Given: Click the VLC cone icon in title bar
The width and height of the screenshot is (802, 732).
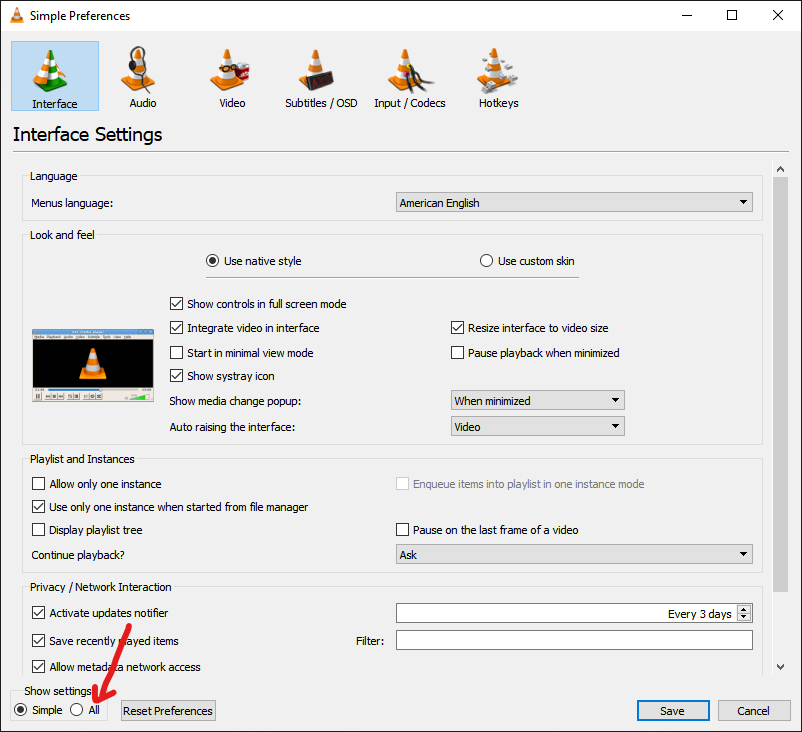Looking at the screenshot, I should [17, 16].
